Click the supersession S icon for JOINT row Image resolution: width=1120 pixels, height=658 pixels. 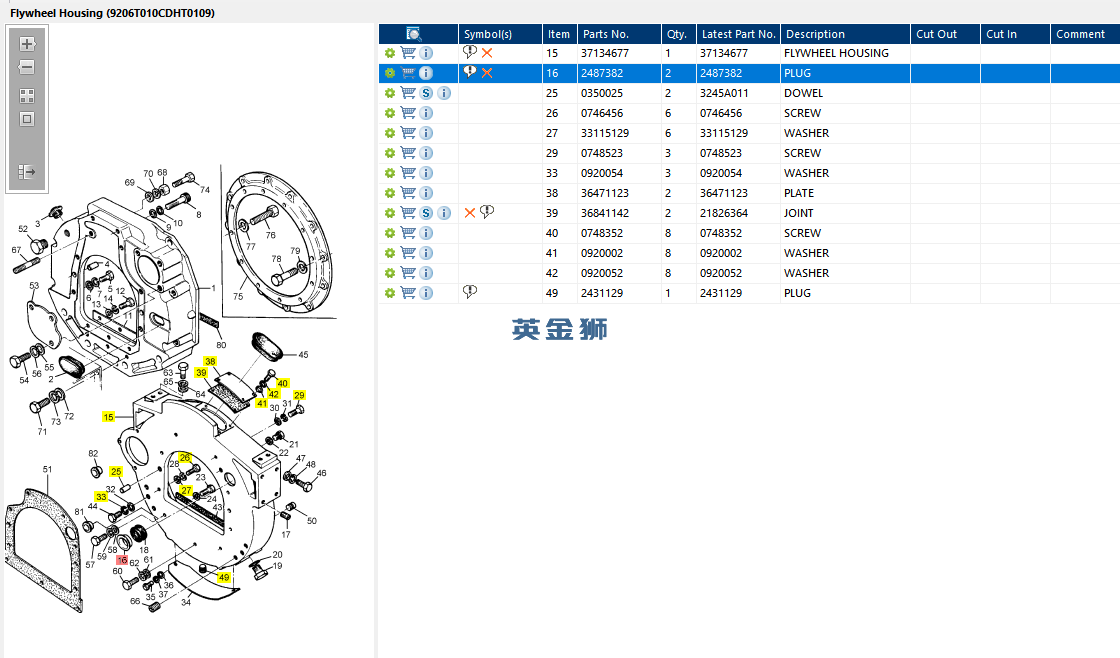coord(426,213)
